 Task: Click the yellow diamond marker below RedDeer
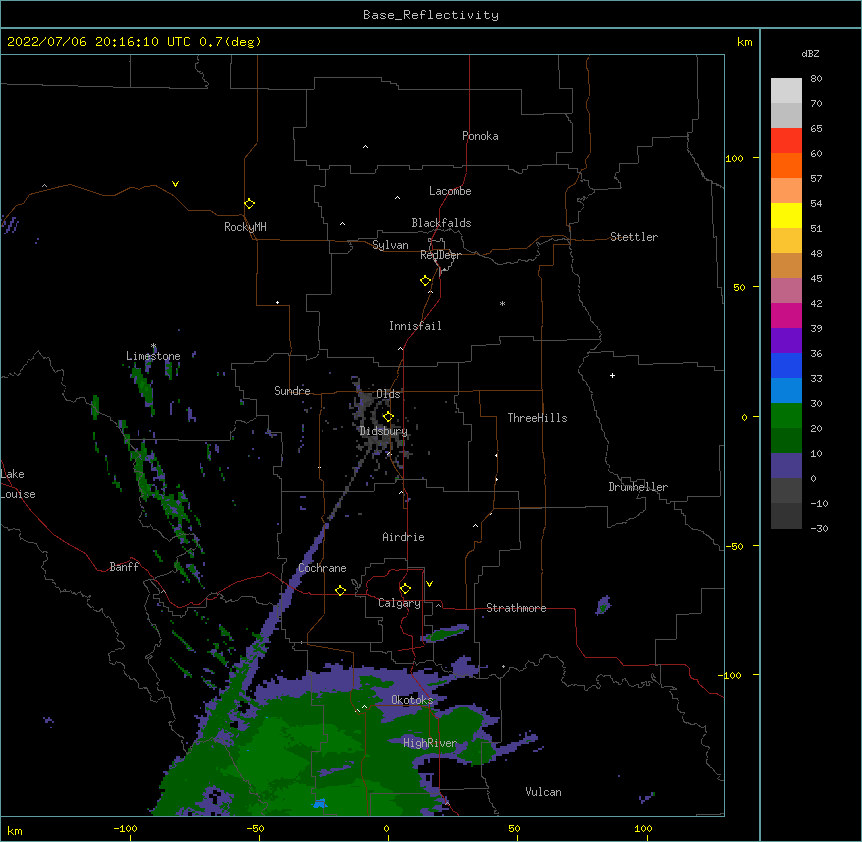click(426, 281)
